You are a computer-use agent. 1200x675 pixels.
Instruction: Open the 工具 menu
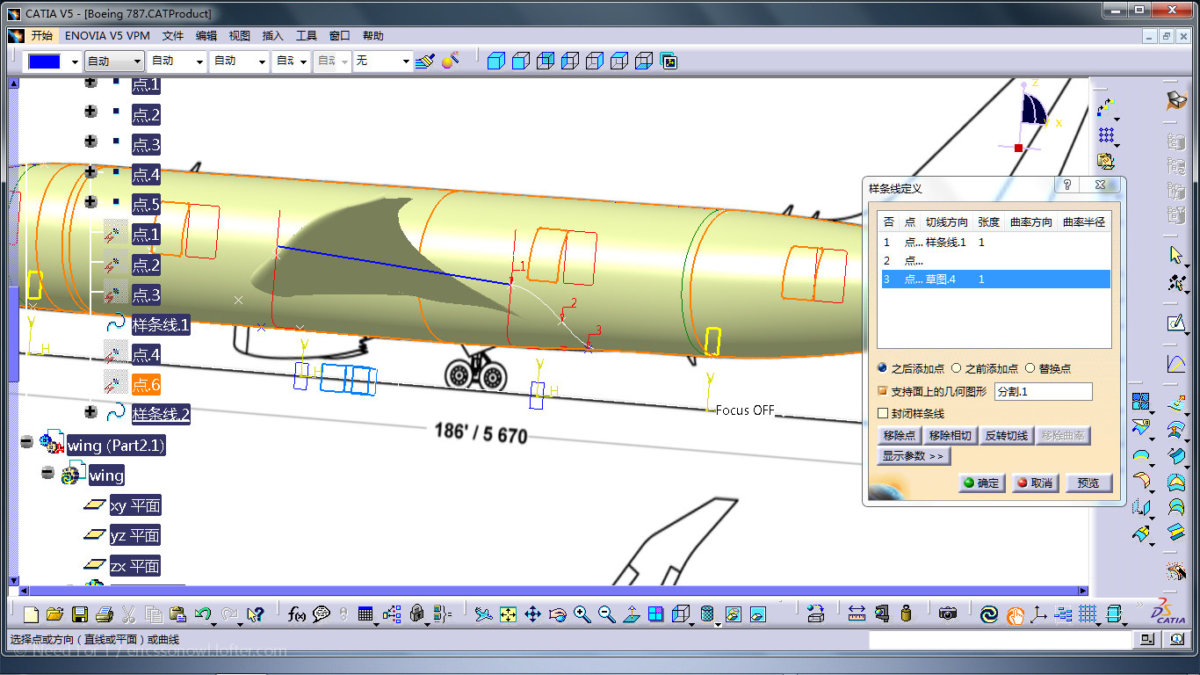(306, 35)
